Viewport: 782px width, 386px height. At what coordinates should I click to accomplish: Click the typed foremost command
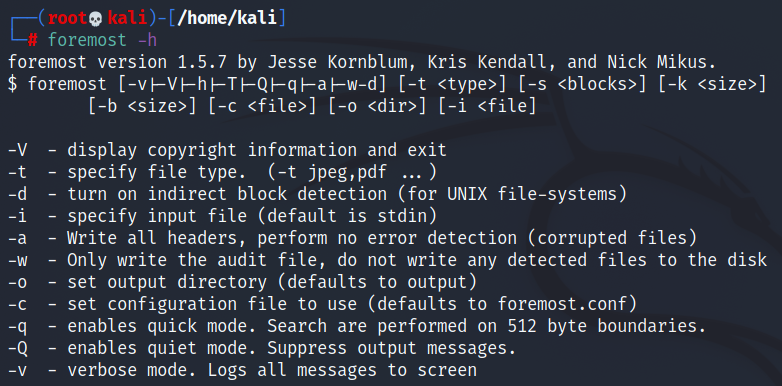point(87,40)
